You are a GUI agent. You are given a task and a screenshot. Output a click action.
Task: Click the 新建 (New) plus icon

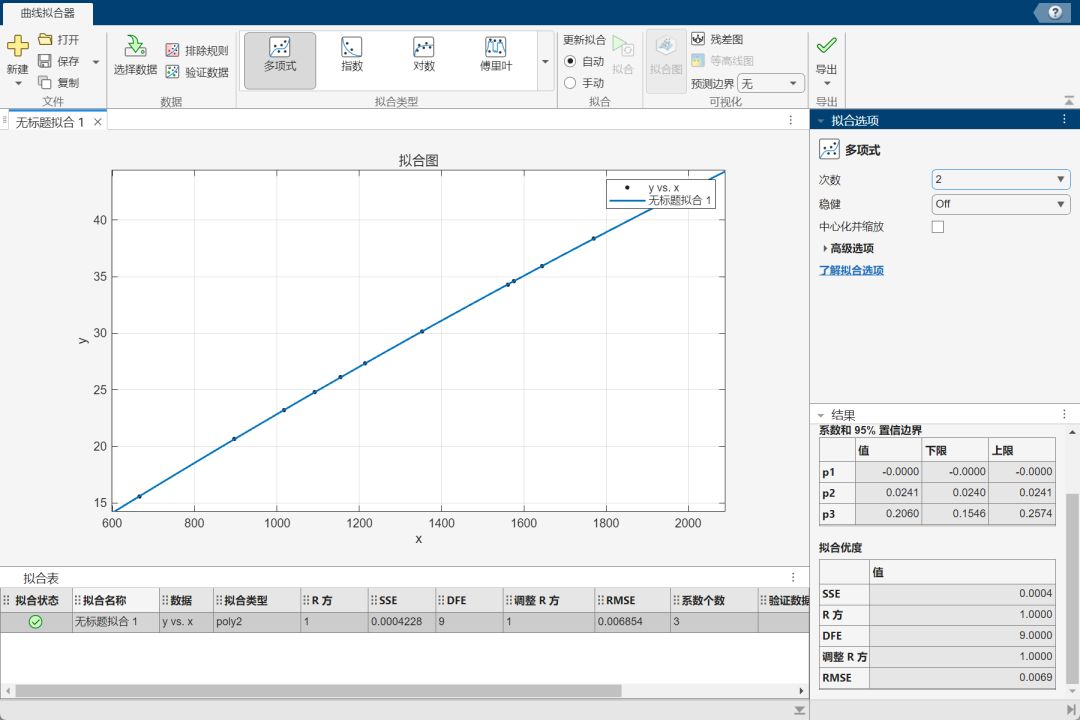(x=18, y=46)
